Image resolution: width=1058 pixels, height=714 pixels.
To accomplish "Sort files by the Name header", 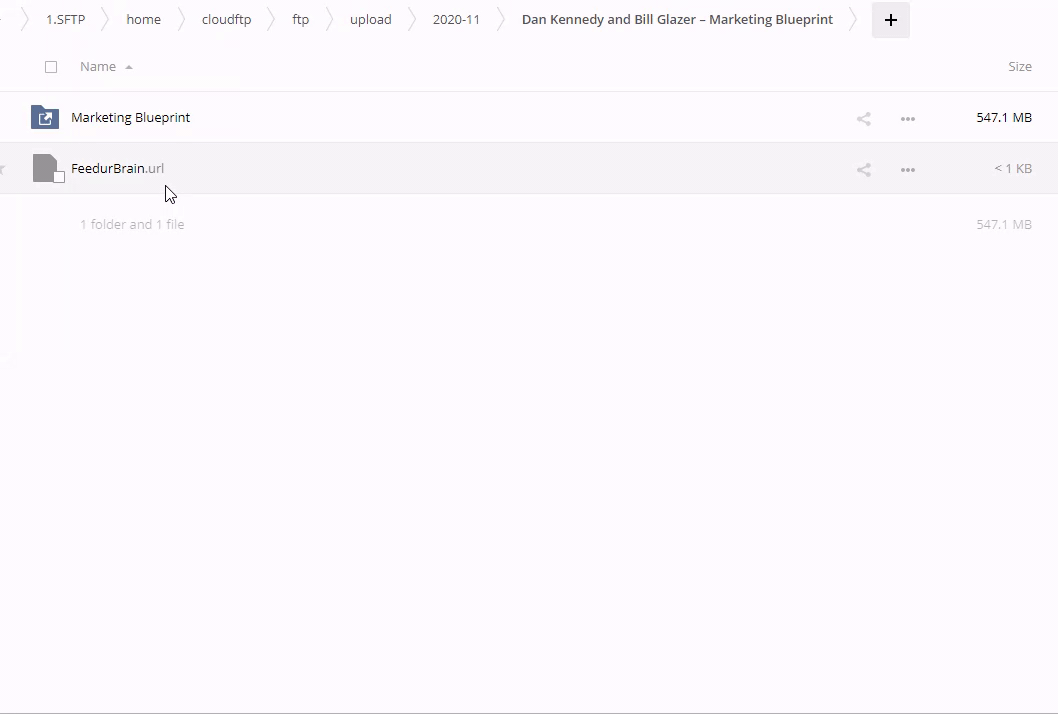I will pyautogui.click(x=98, y=67).
